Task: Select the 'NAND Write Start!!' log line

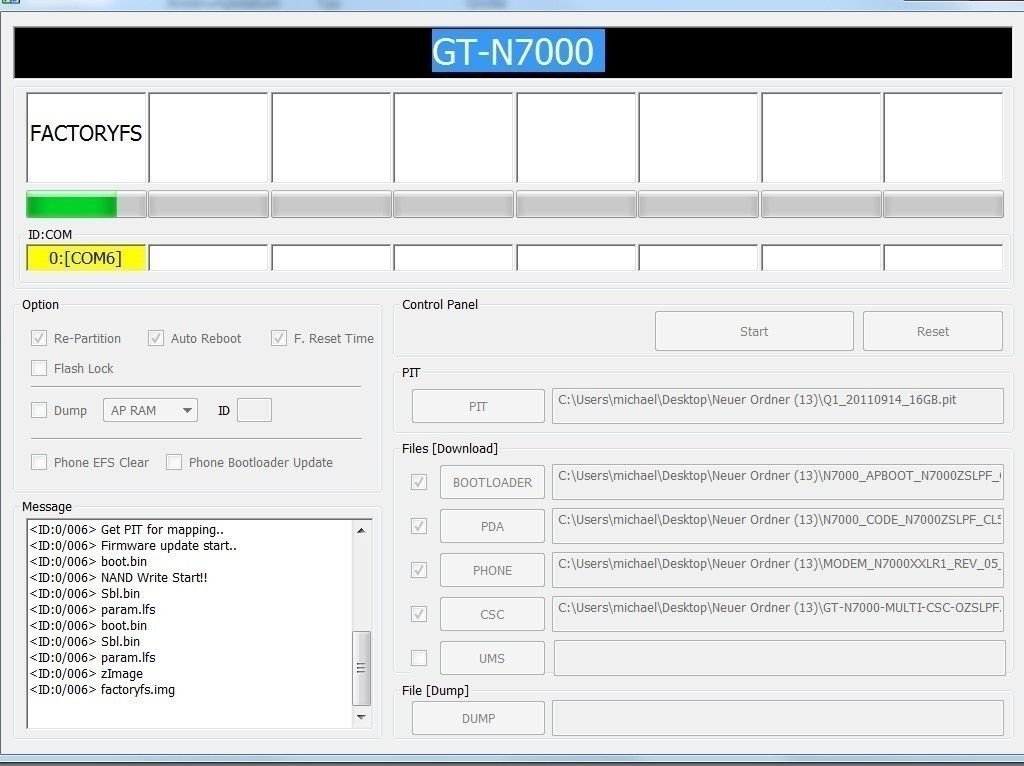Action: pos(118,577)
